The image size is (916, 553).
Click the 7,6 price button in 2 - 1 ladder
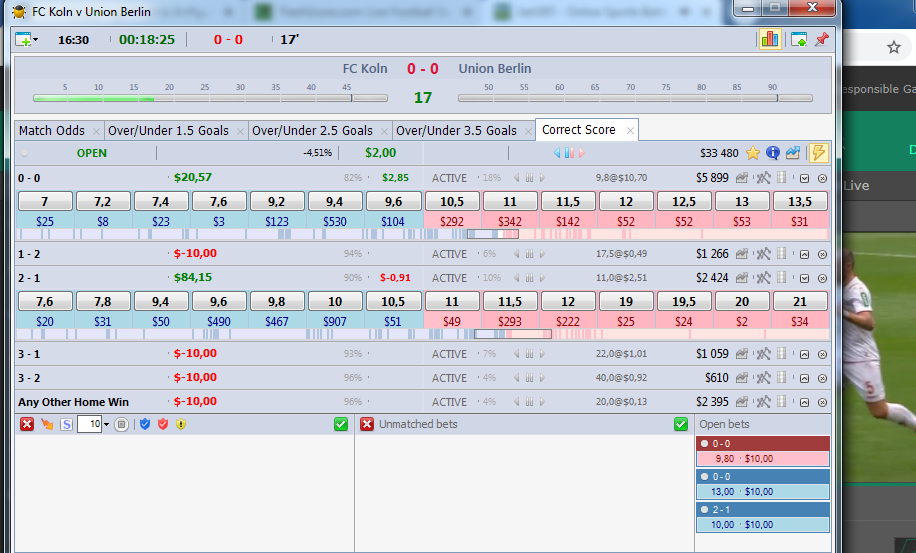pyautogui.click(x=44, y=301)
